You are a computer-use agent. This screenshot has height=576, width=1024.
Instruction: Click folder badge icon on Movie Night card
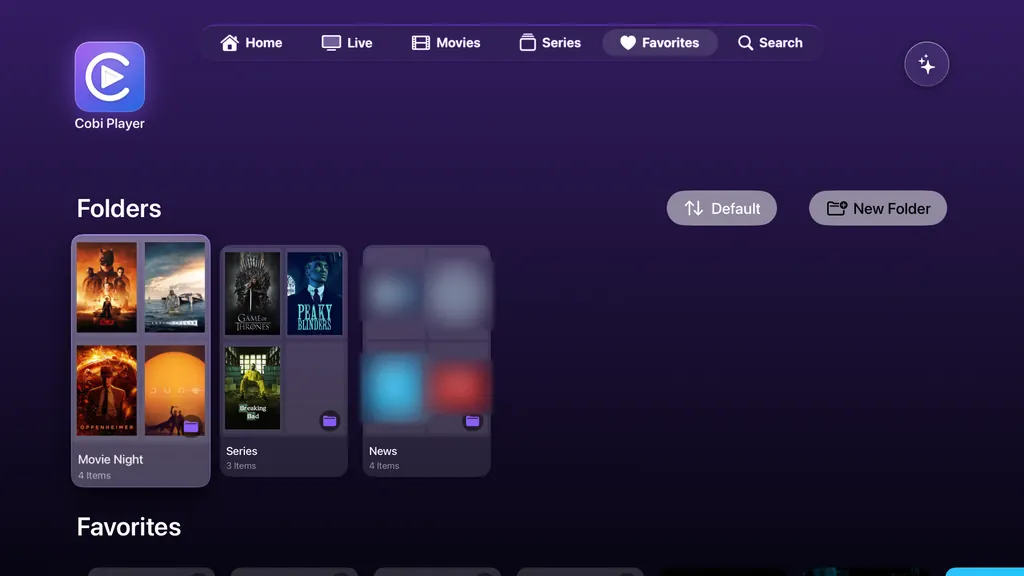pos(191,426)
